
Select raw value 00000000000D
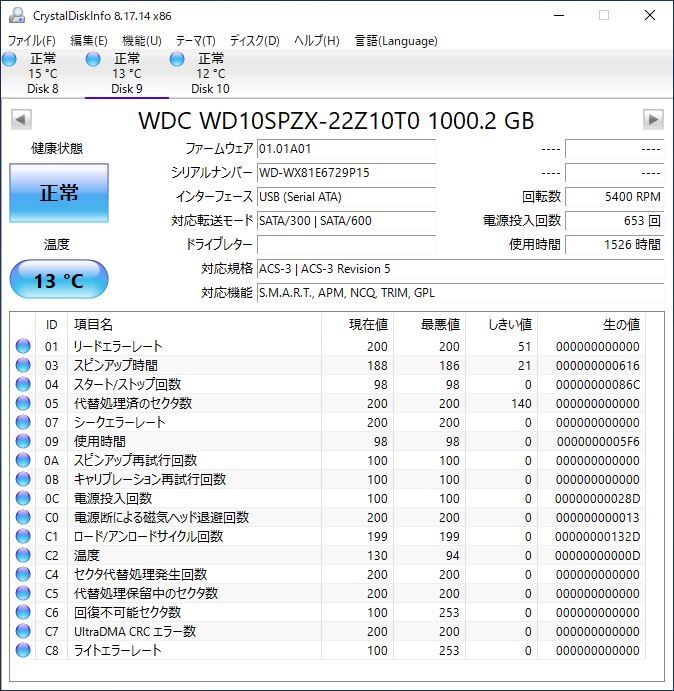pos(597,556)
